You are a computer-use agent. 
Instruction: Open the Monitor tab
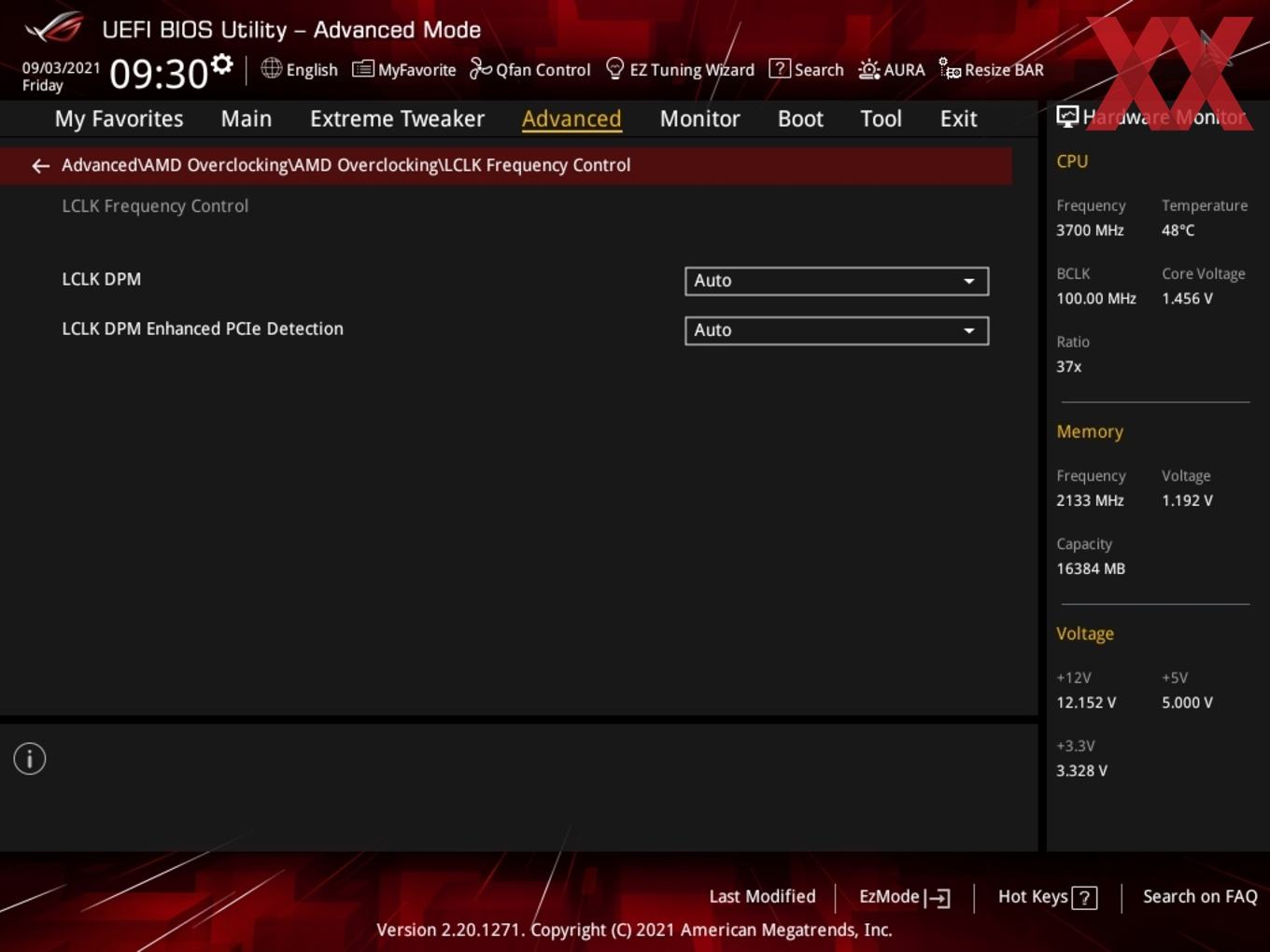(x=699, y=119)
